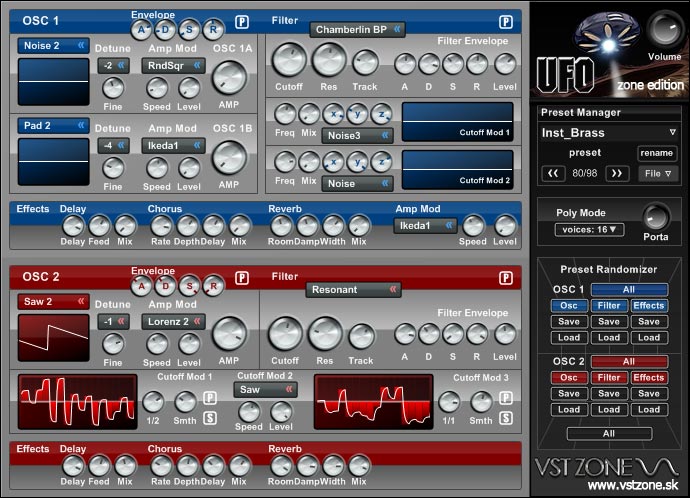Click OSC 2 Saw 2 waveform display
This screenshot has height=498, width=690.
point(54,338)
